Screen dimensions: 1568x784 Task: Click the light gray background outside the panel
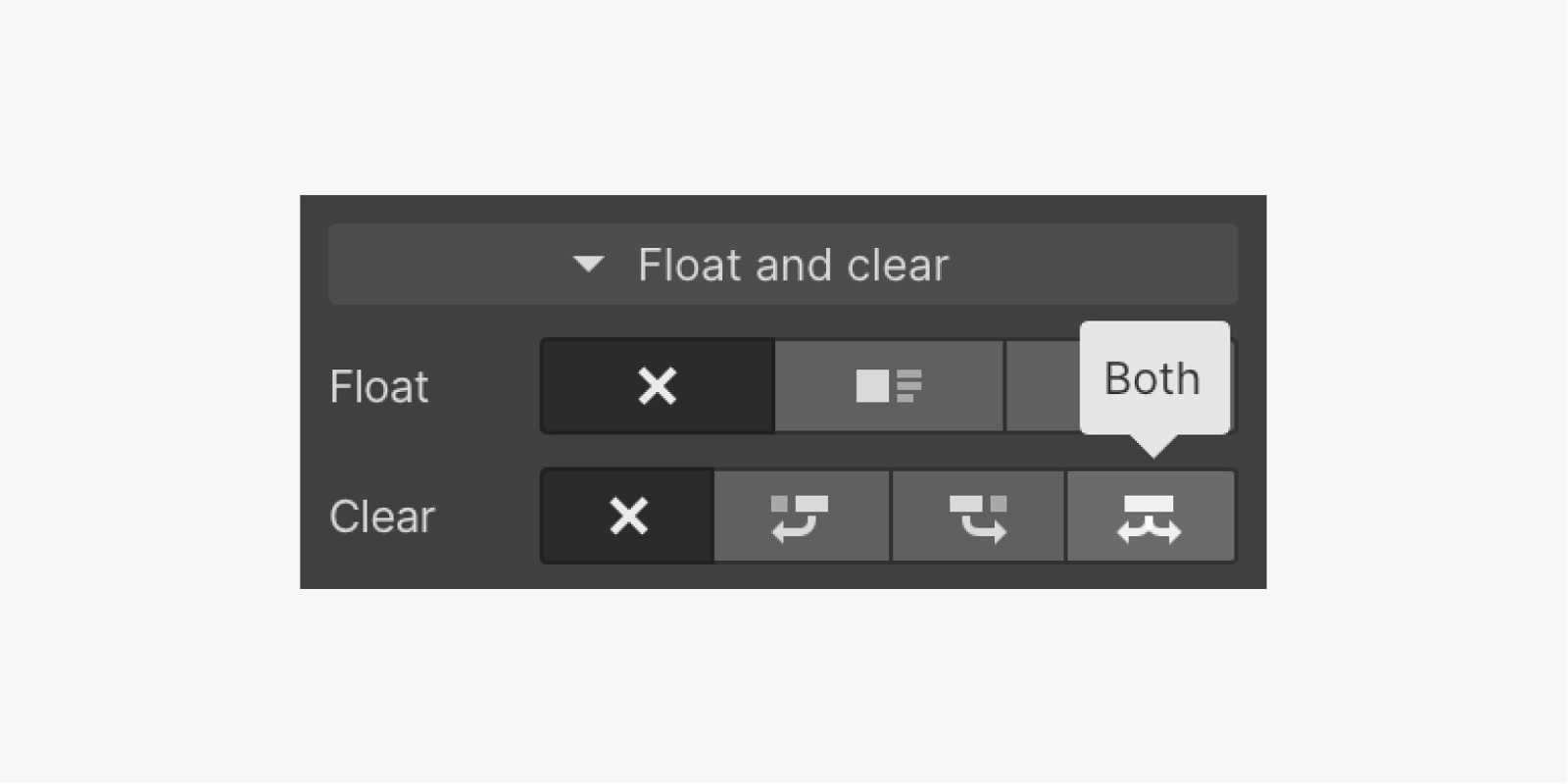pos(147,392)
